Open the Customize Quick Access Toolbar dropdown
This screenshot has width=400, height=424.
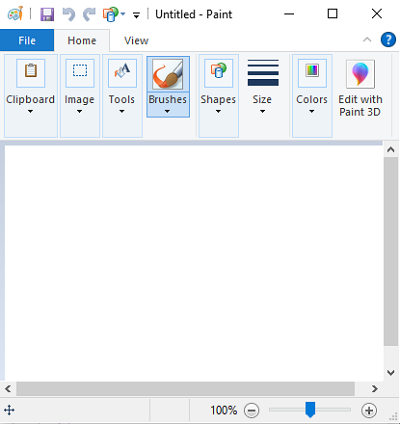pyautogui.click(x=136, y=15)
